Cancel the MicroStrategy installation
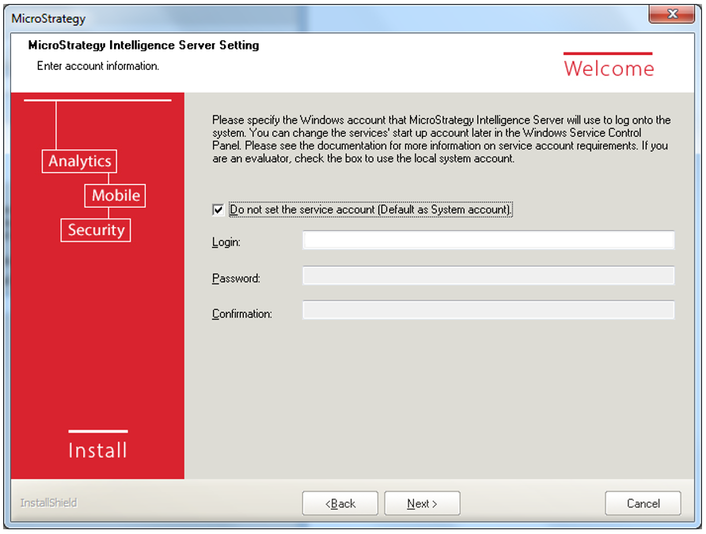The width and height of the screenshot is (706, 534). tap(642, 503)
